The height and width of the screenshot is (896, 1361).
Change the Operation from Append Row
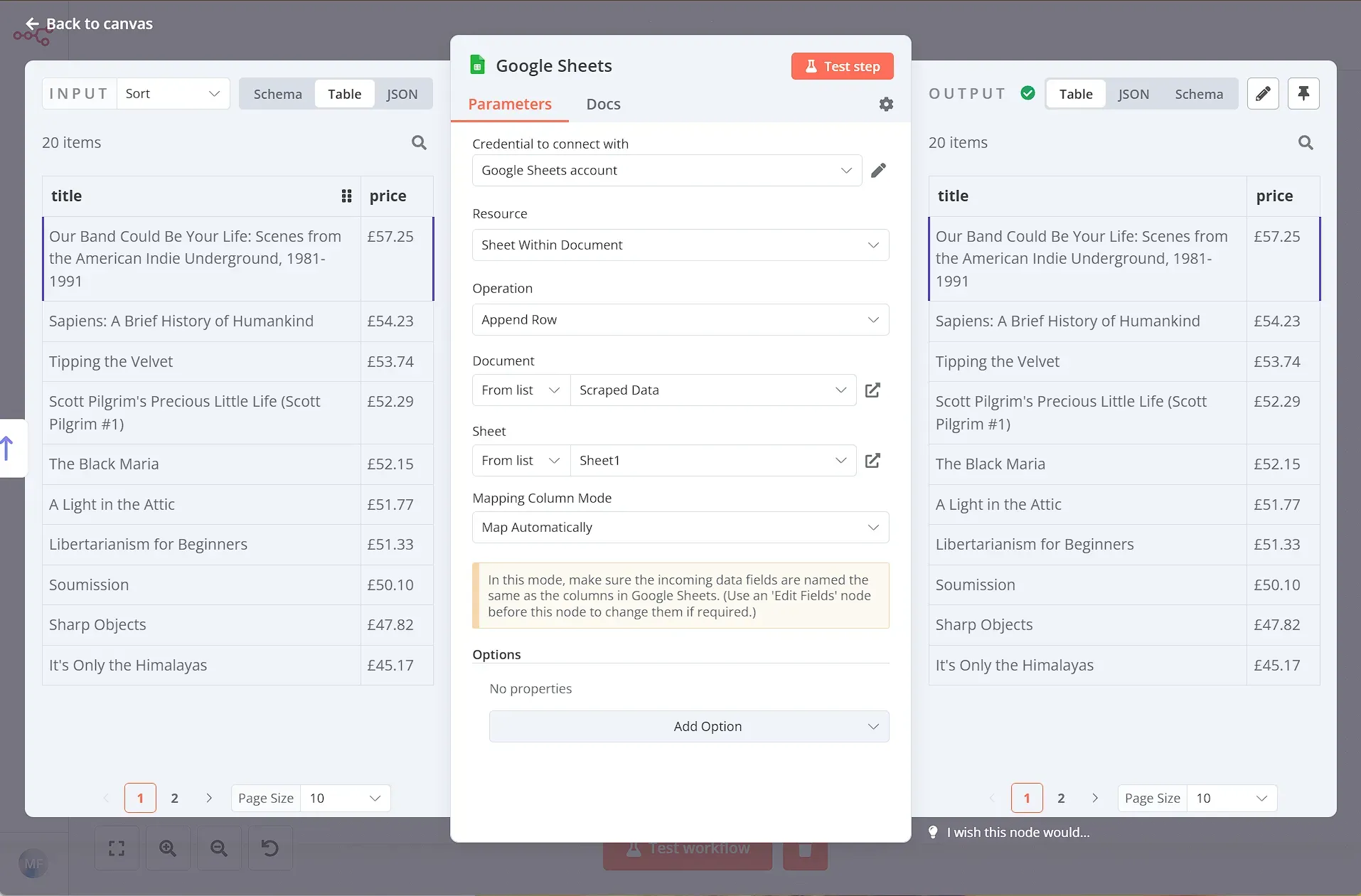680,319
